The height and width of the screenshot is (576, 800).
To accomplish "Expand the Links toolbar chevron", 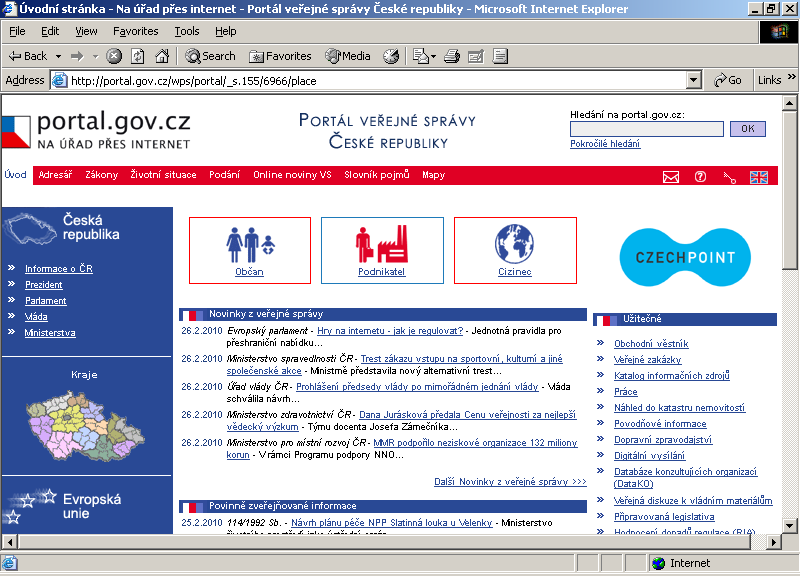I will 791,77.
